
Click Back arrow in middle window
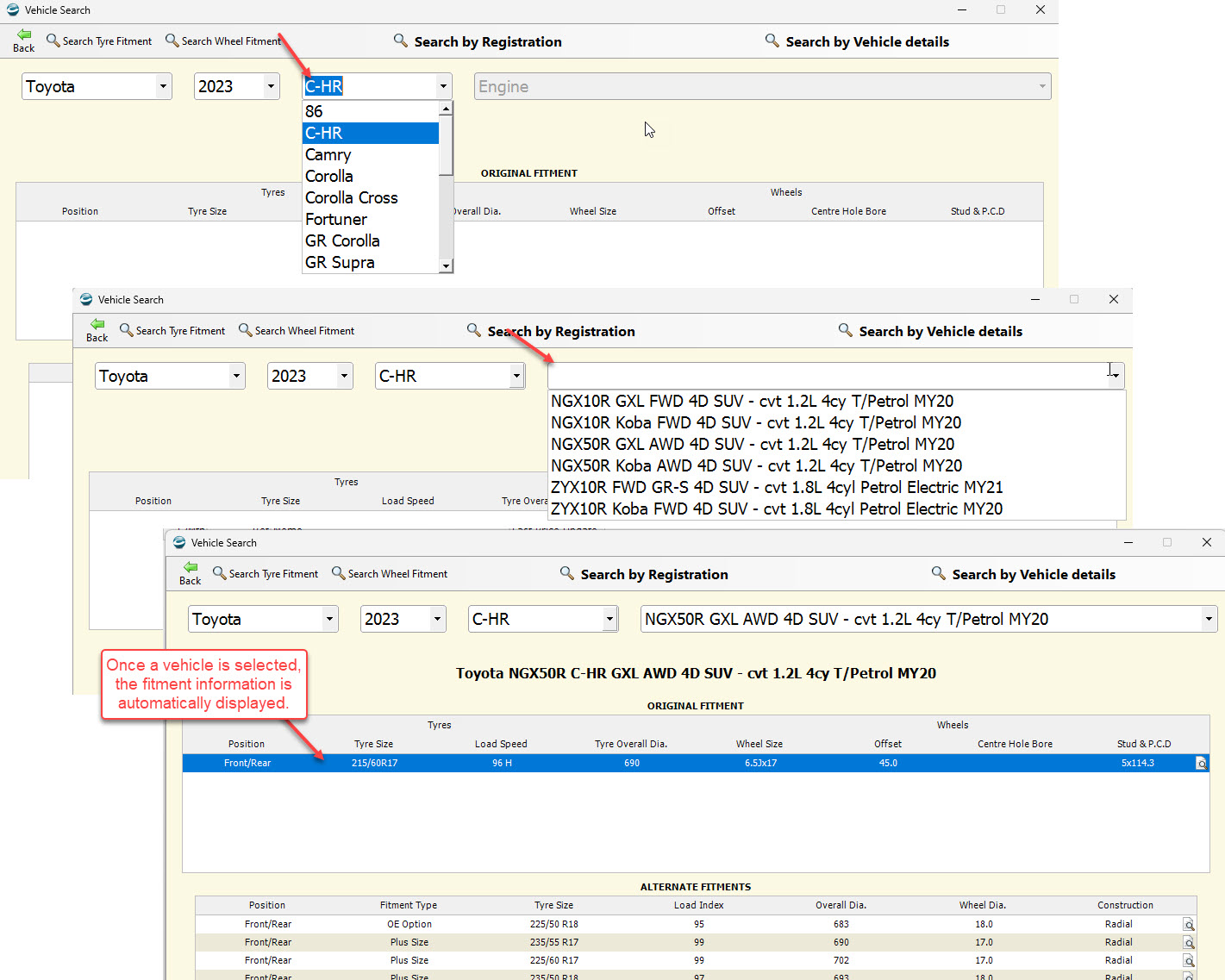pyautogui.click(x=97, y=330)
